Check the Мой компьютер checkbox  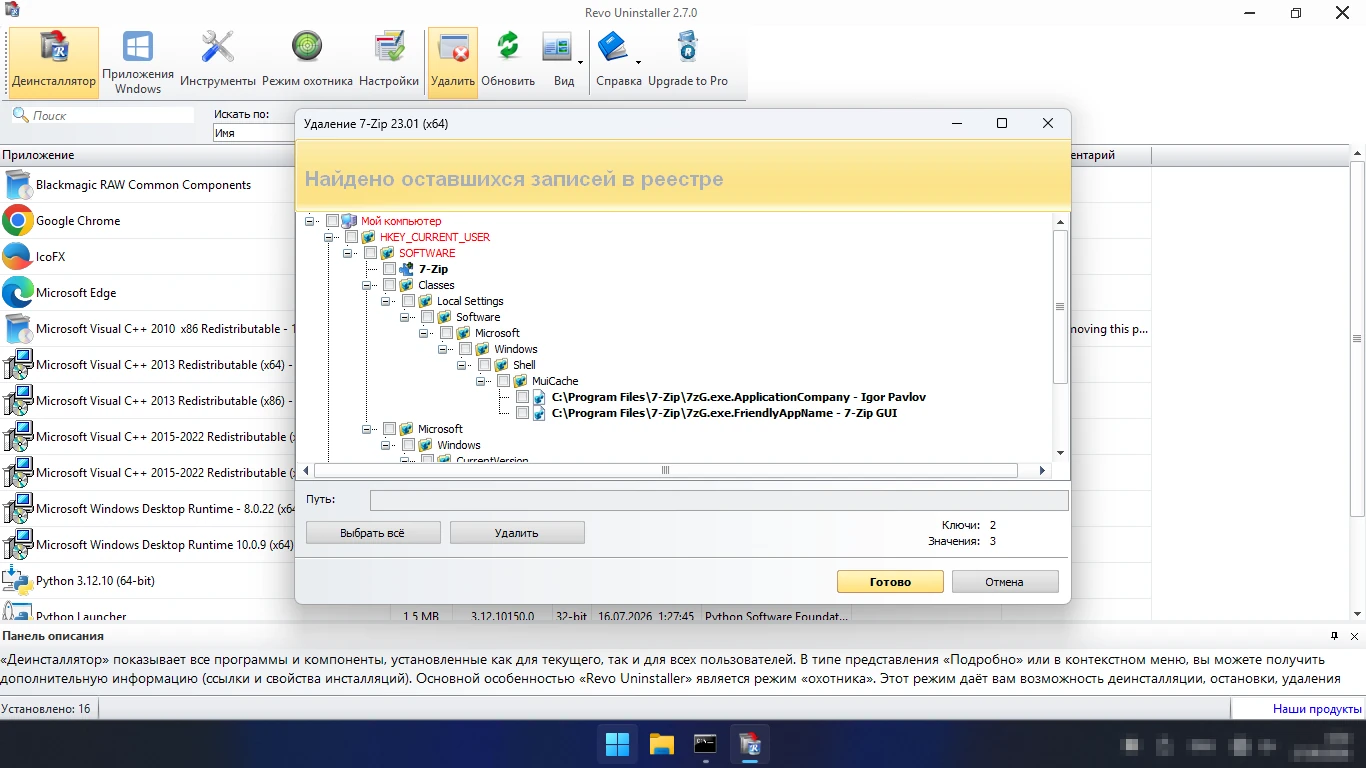332,221
